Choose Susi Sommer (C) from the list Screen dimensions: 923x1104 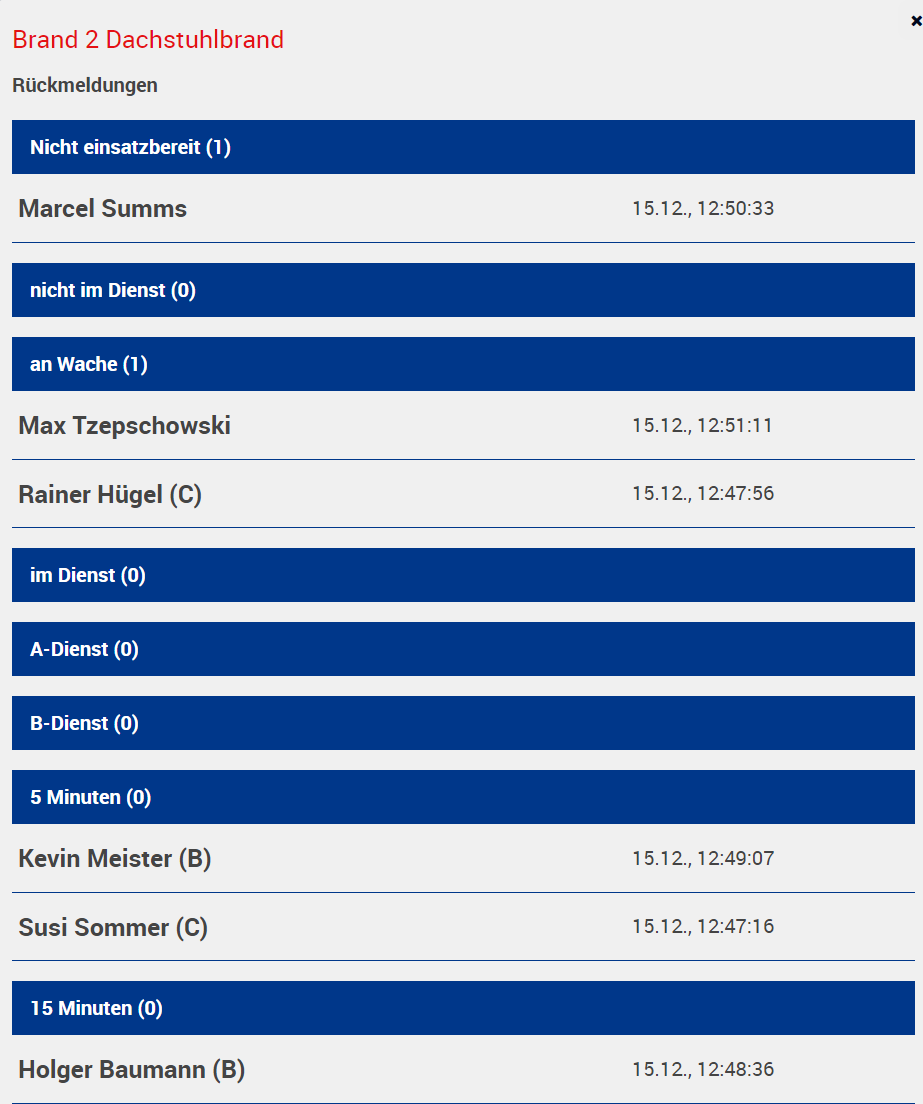point(113,928)
